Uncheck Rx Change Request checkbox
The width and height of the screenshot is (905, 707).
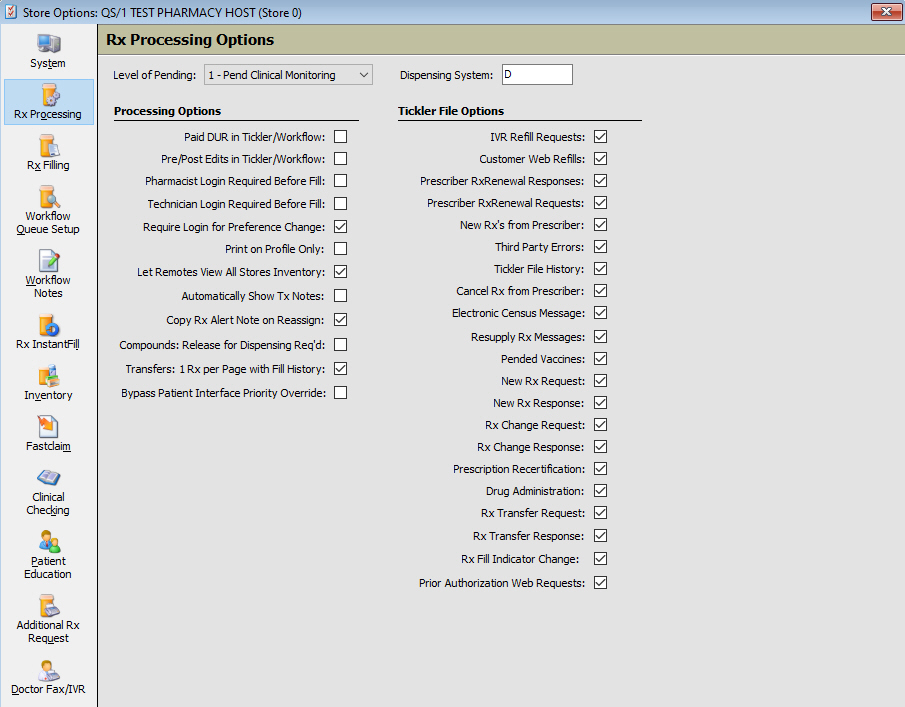(x=600, y=425)
